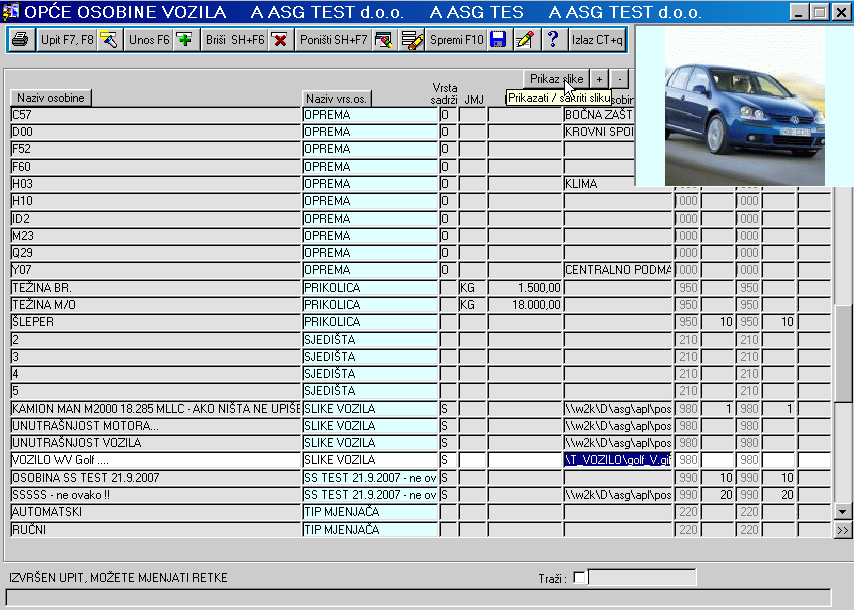
Task: Click the Upit F7, F8 query button
Action: click(x=67, y=40)
